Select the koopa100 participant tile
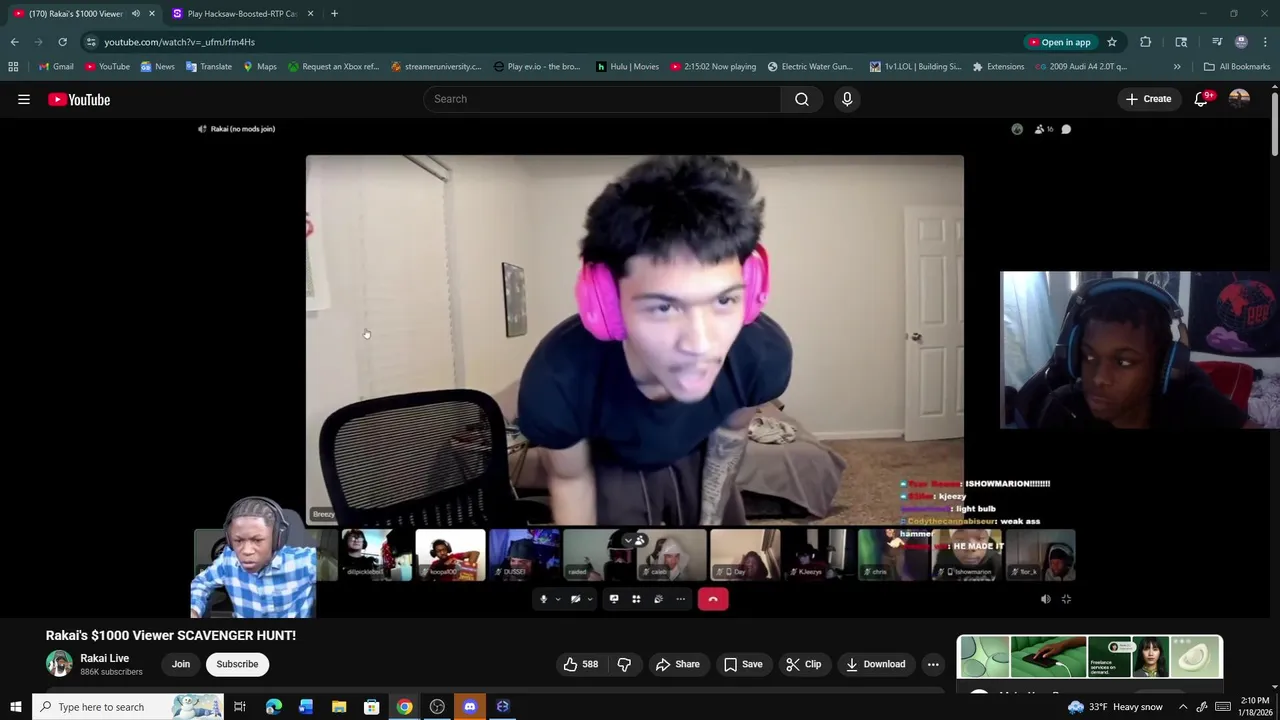Screen dimensions: 1280x720 tap(450, 555)
